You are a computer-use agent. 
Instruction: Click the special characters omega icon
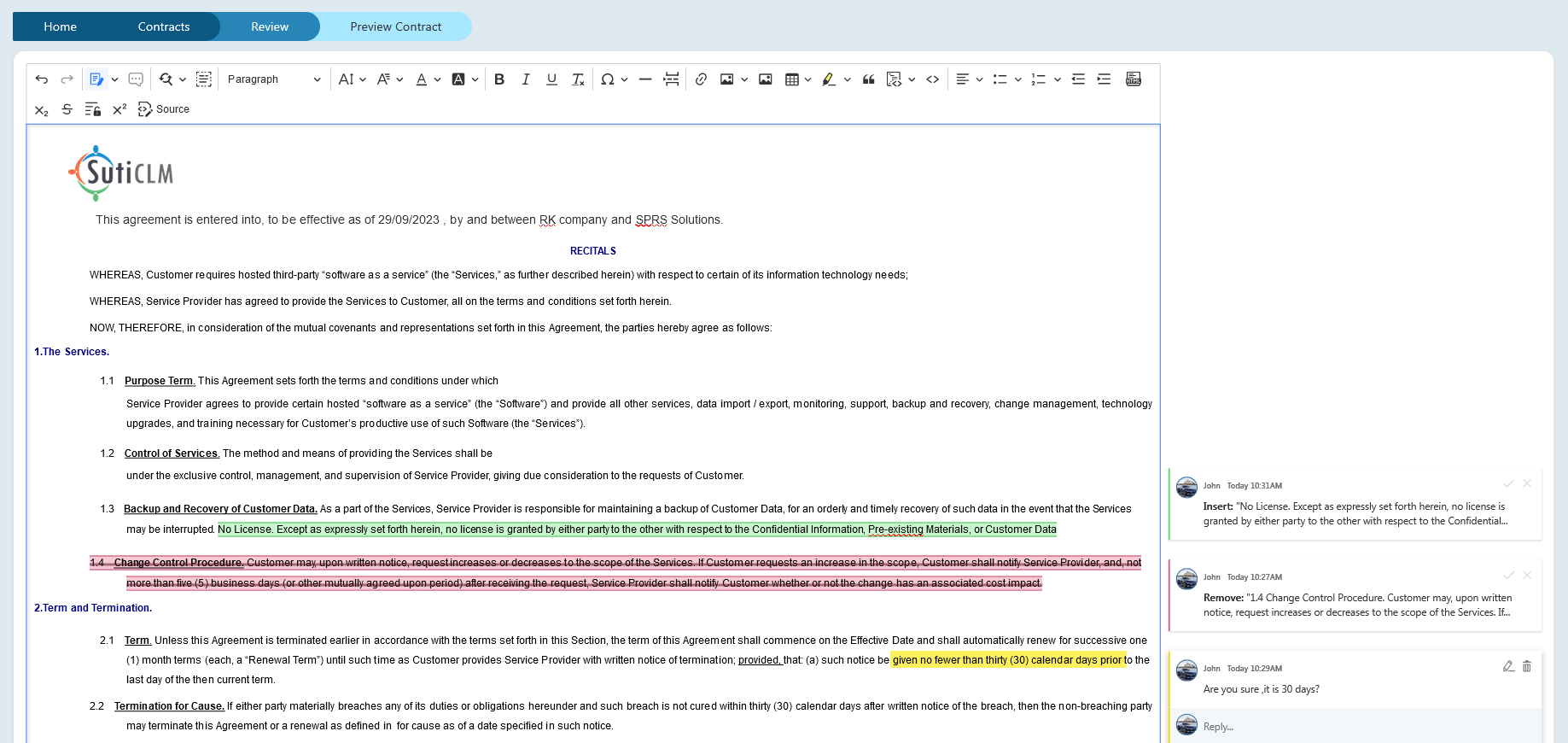[x=607, y=79]
